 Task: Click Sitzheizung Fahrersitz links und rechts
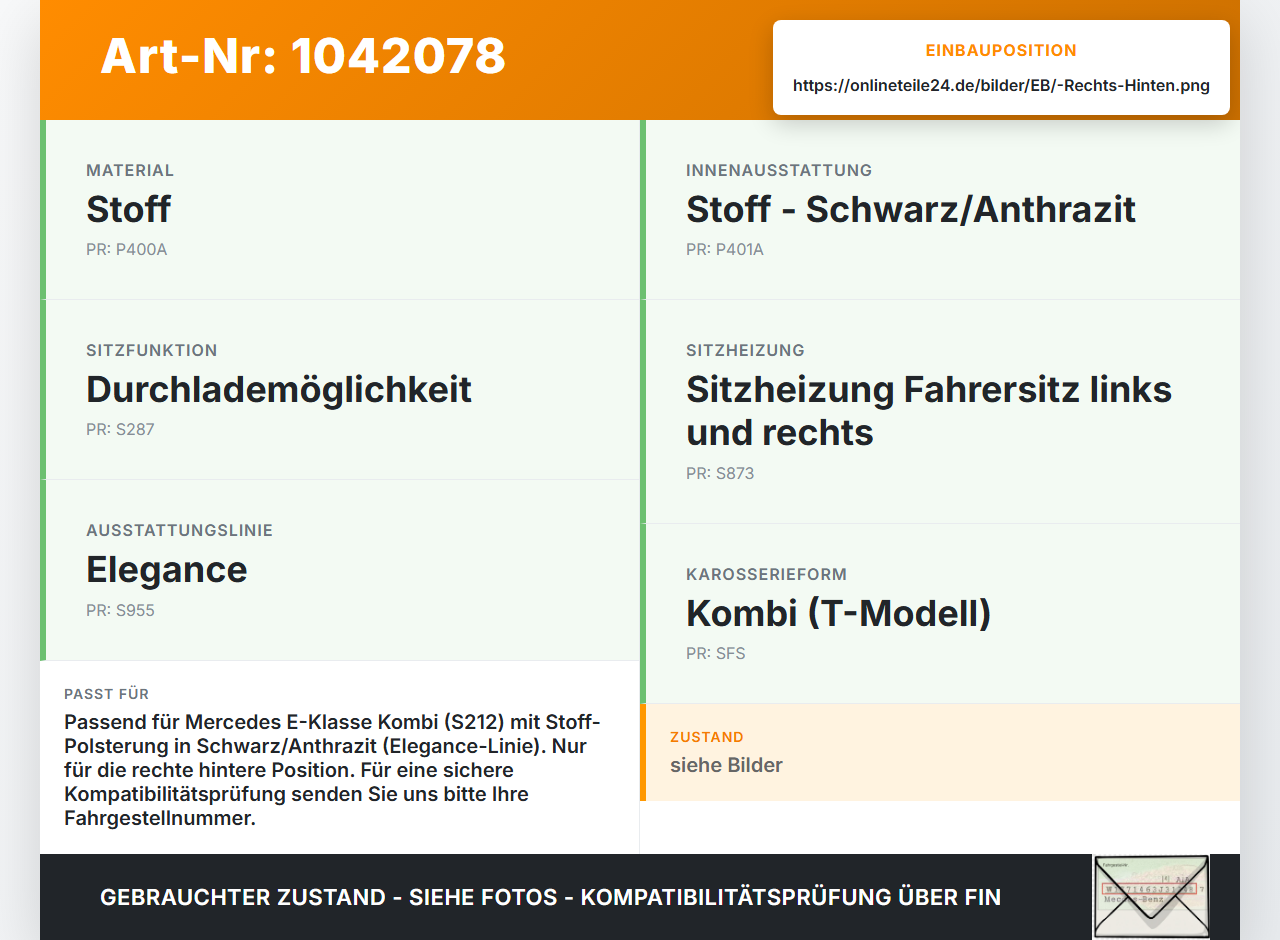pyautogui.click(x=929, y=410)
